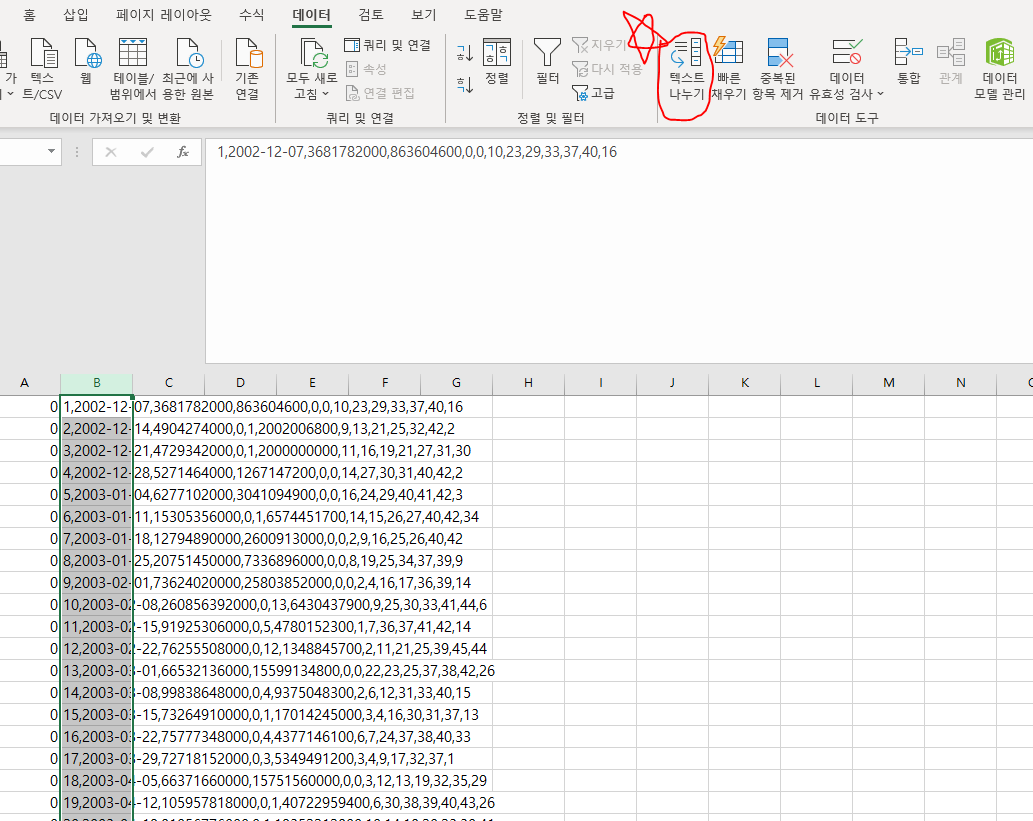Confirm entry with checkmark button
Screen dimensions: 1033x821
[147, 152]
